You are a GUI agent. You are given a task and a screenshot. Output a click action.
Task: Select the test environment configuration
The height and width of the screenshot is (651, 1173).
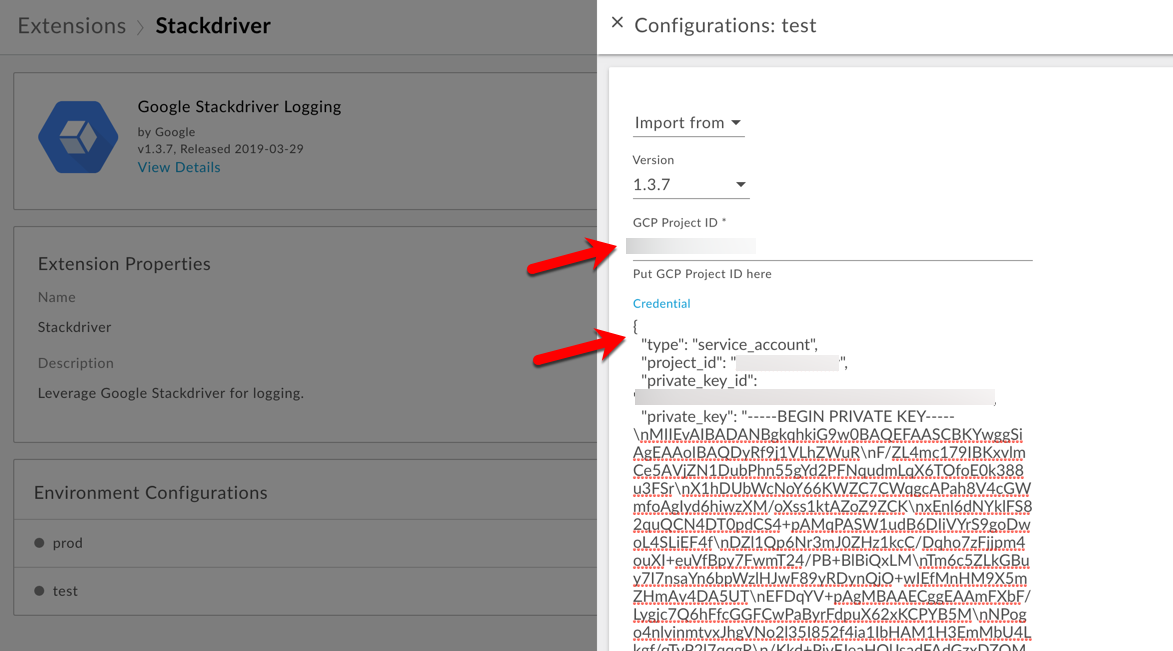[x=305, y=591]
